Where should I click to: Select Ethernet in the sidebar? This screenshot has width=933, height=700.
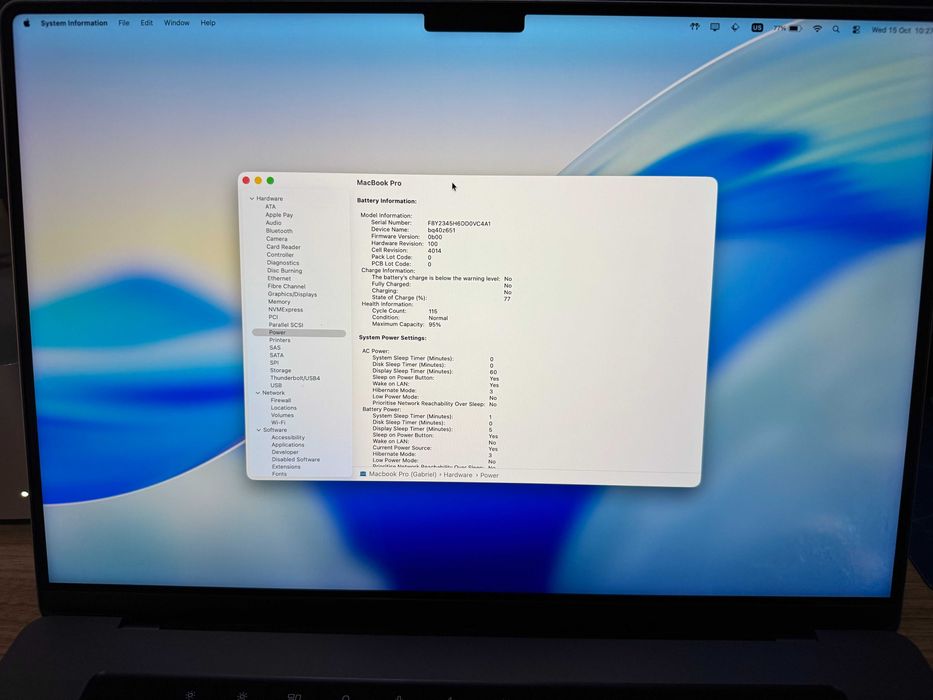[279, 279]
